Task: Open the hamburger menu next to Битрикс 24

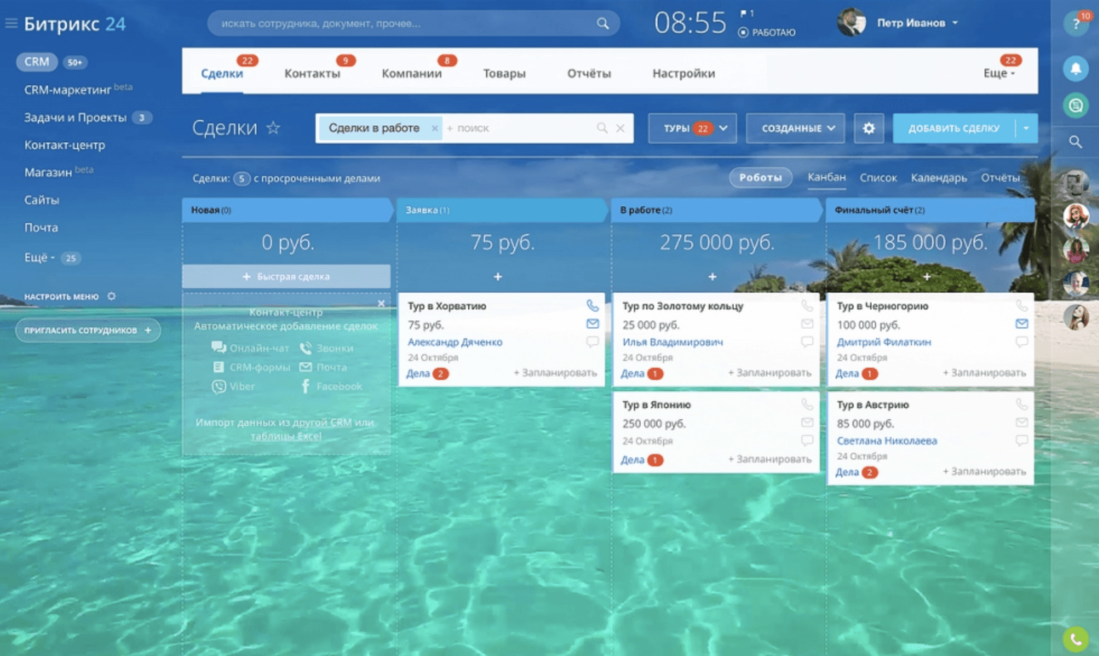Action: (x=11, y=23)
